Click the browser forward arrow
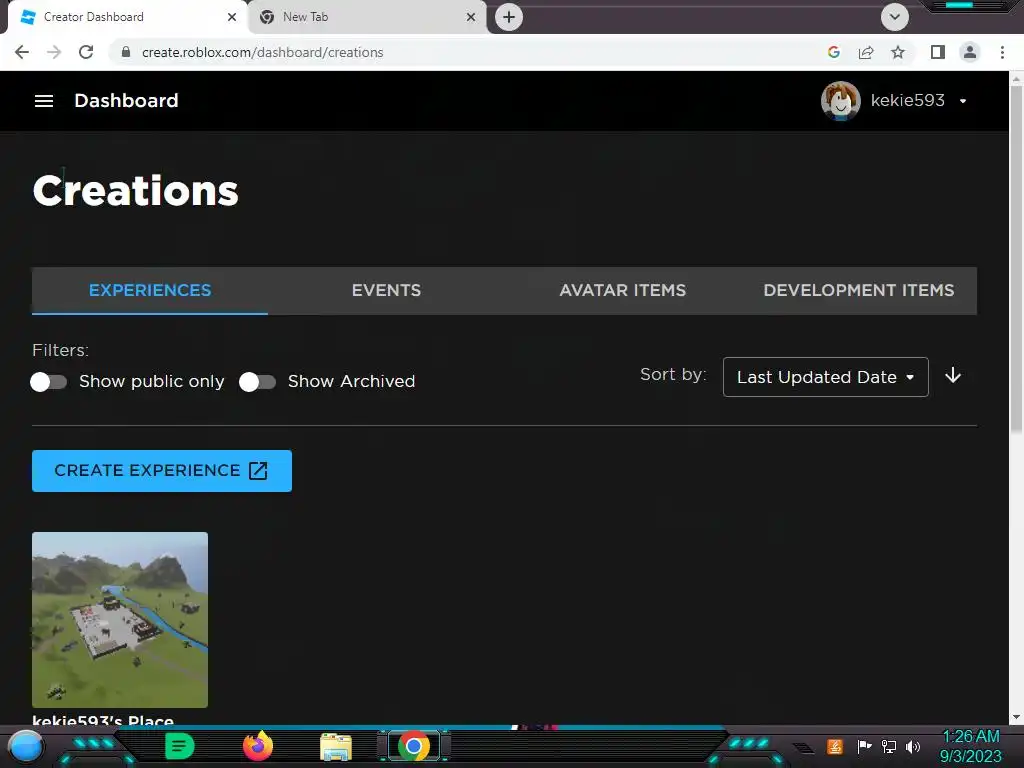Image resolution: width=1024 pixels, height=768 pixels. (x=54, y=52)
